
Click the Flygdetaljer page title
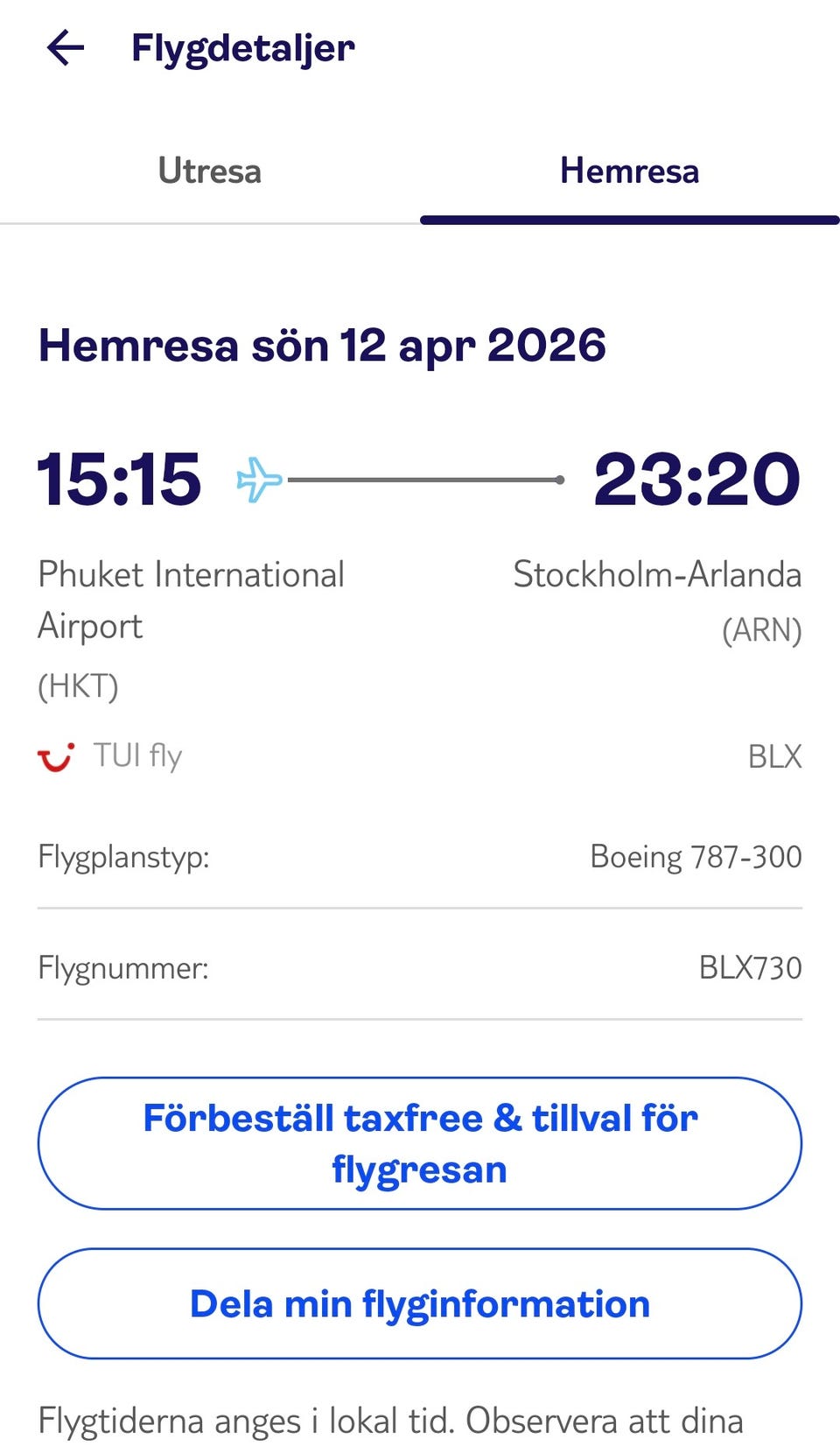pos(242,47)
